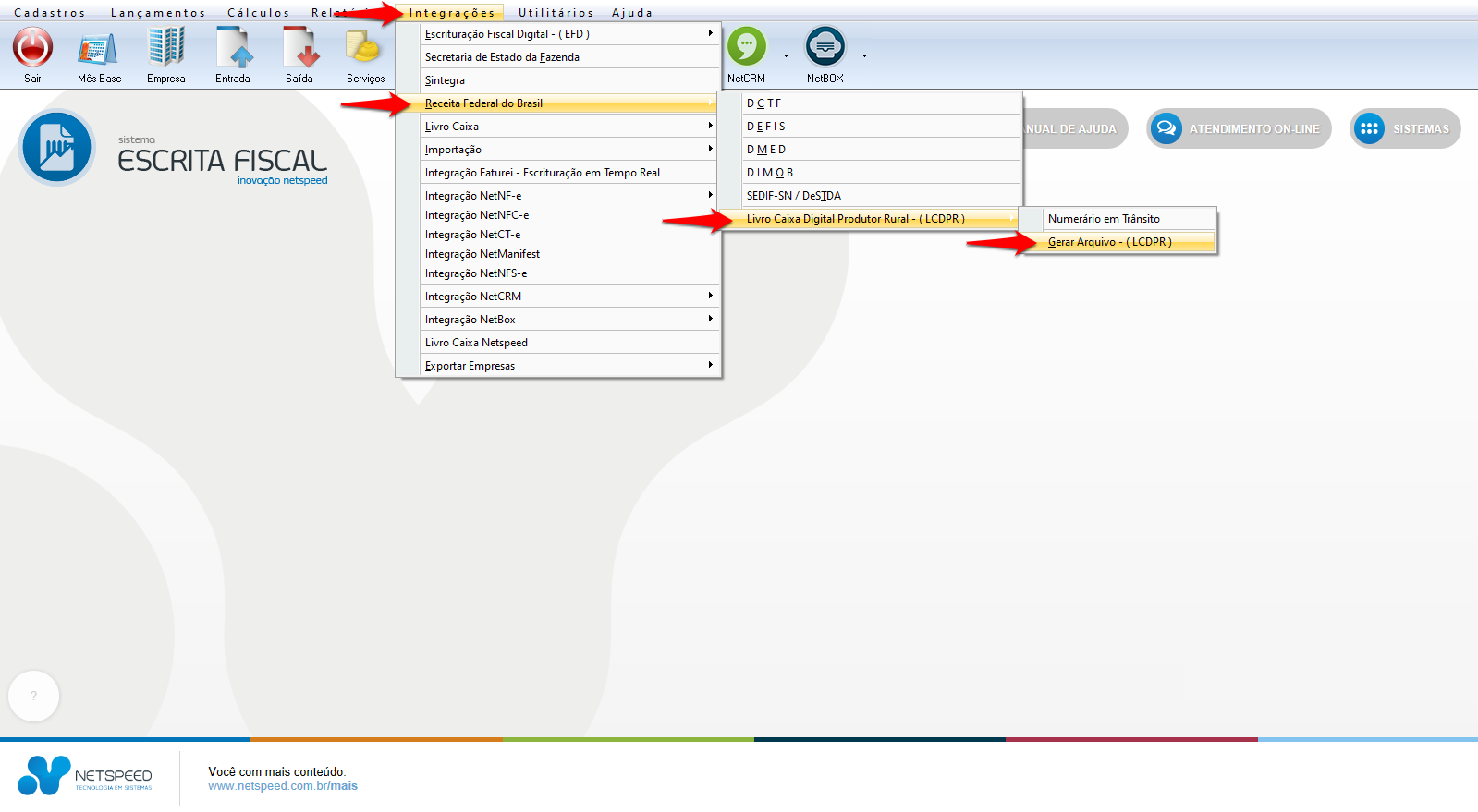Launch the NetBOX cloud icon

coord(825,46)
